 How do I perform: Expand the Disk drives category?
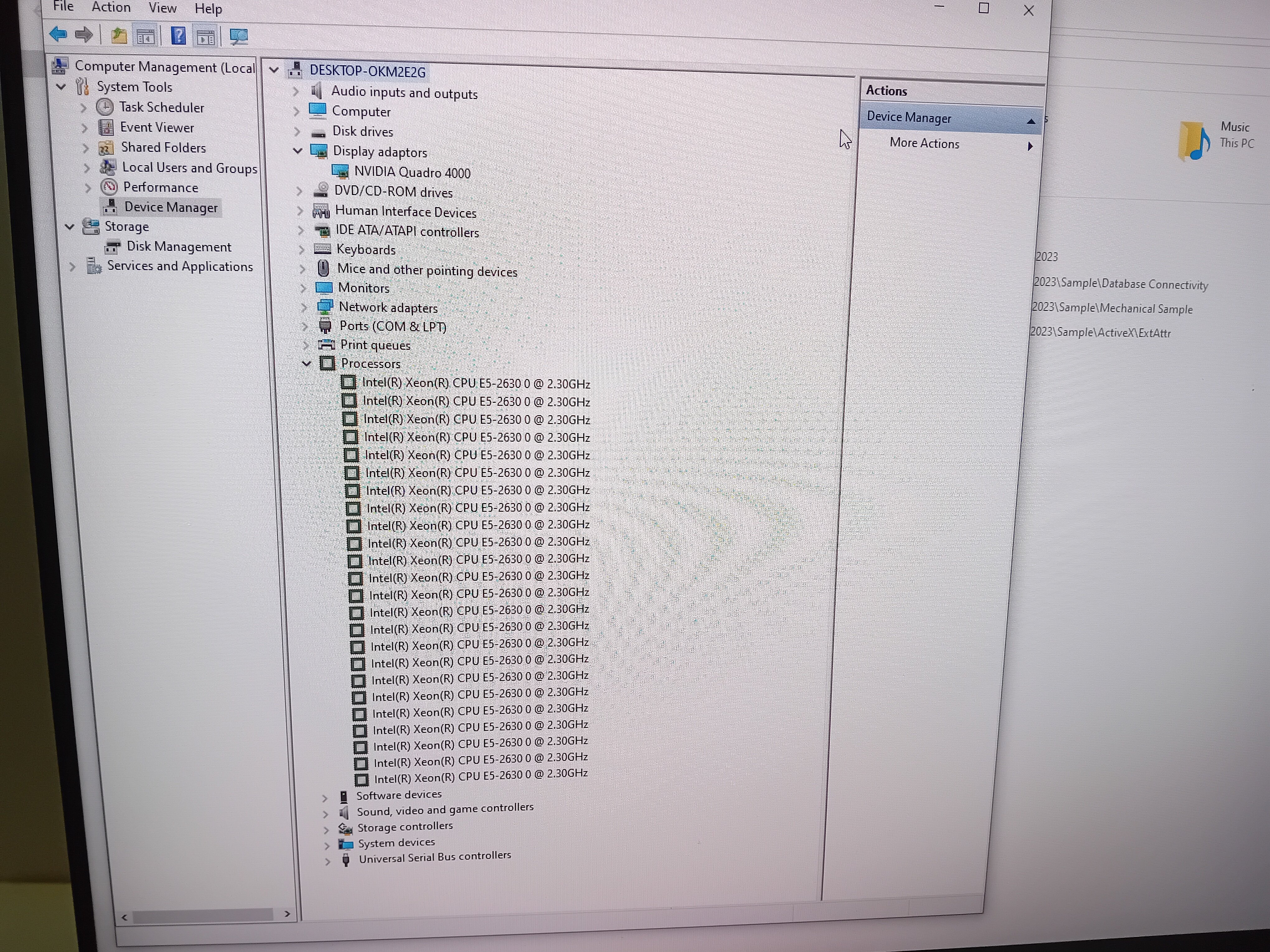(x=297, y=131)
